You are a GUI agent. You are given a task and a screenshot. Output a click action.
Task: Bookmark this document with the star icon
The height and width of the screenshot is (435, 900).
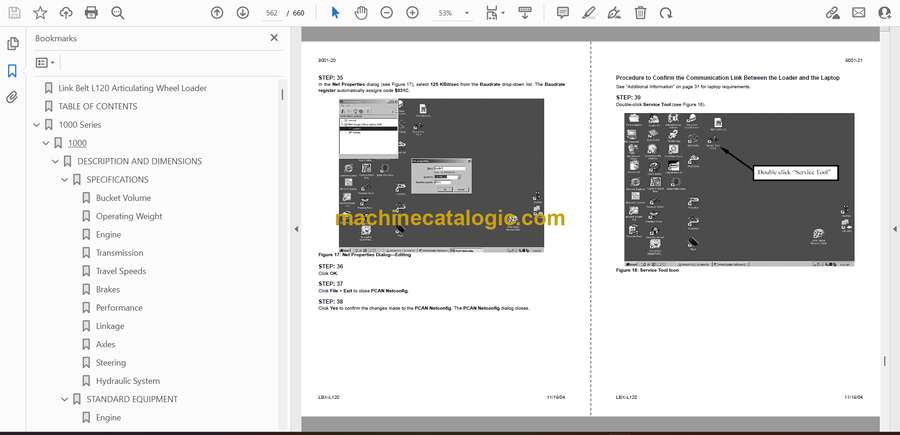[40, 13]
